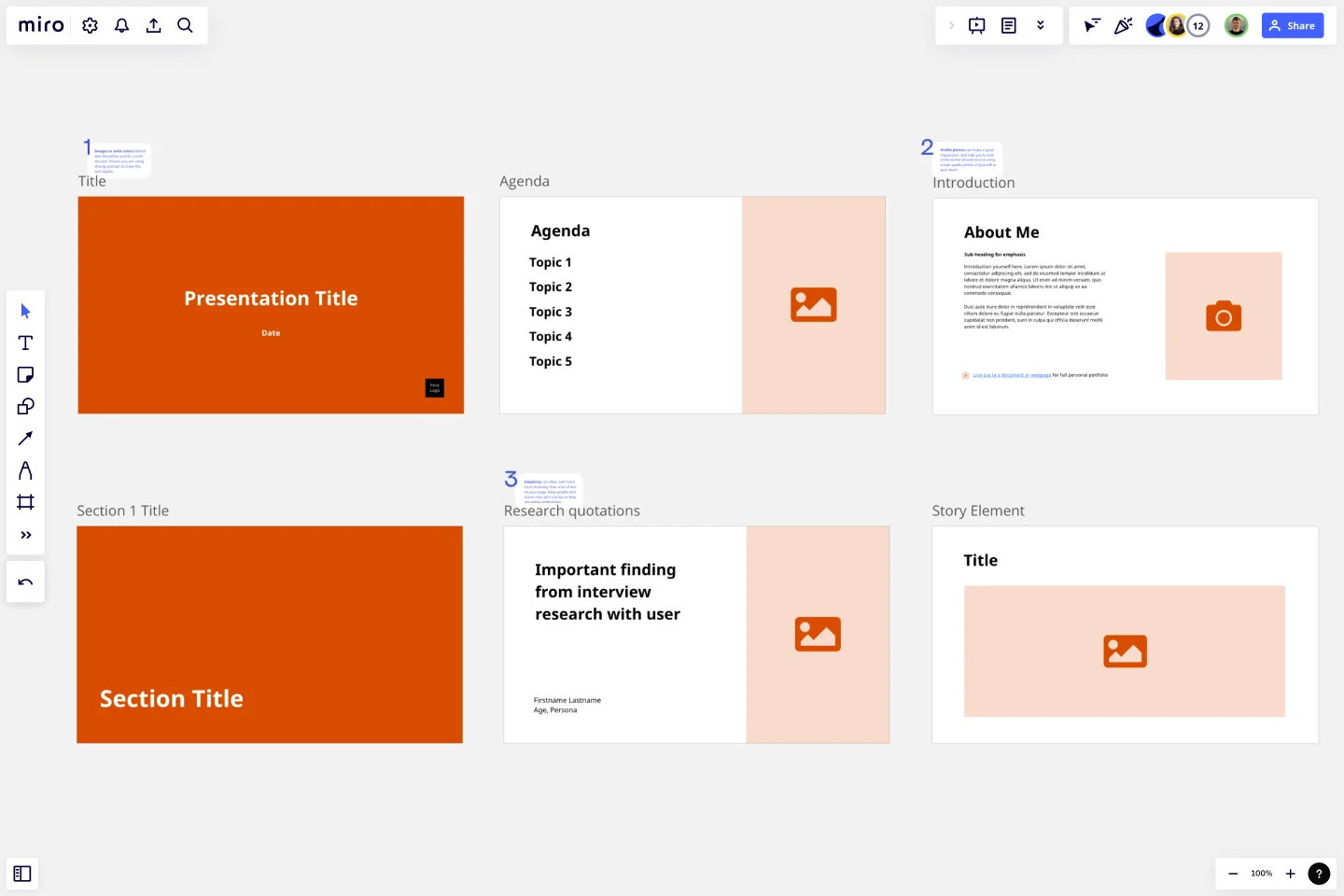Open comment note 2 near Introduction
Viewport: 1344px width, 896px height.
tap(969, 159)
